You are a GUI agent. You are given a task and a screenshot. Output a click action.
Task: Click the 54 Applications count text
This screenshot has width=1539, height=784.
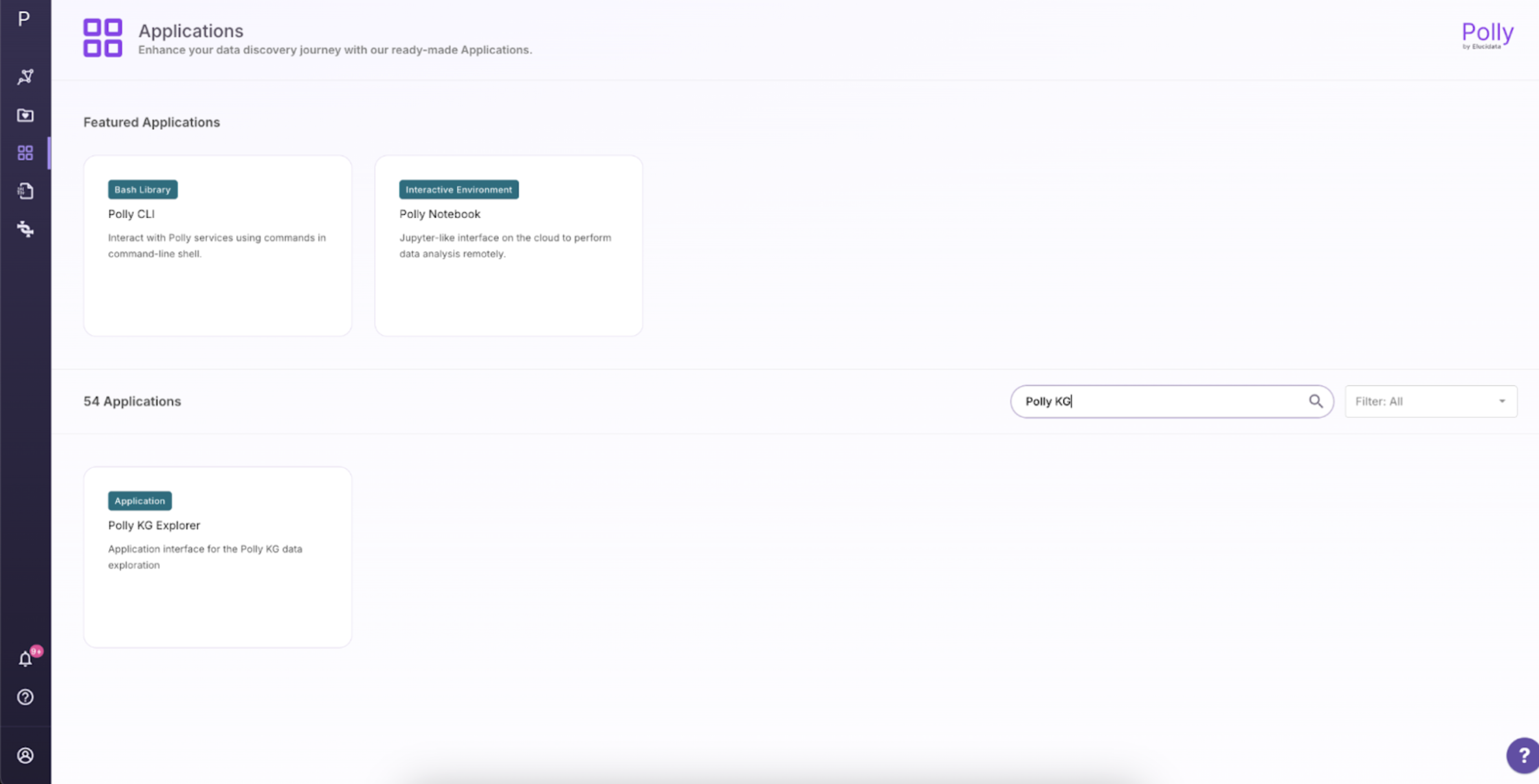coord(132,401)
